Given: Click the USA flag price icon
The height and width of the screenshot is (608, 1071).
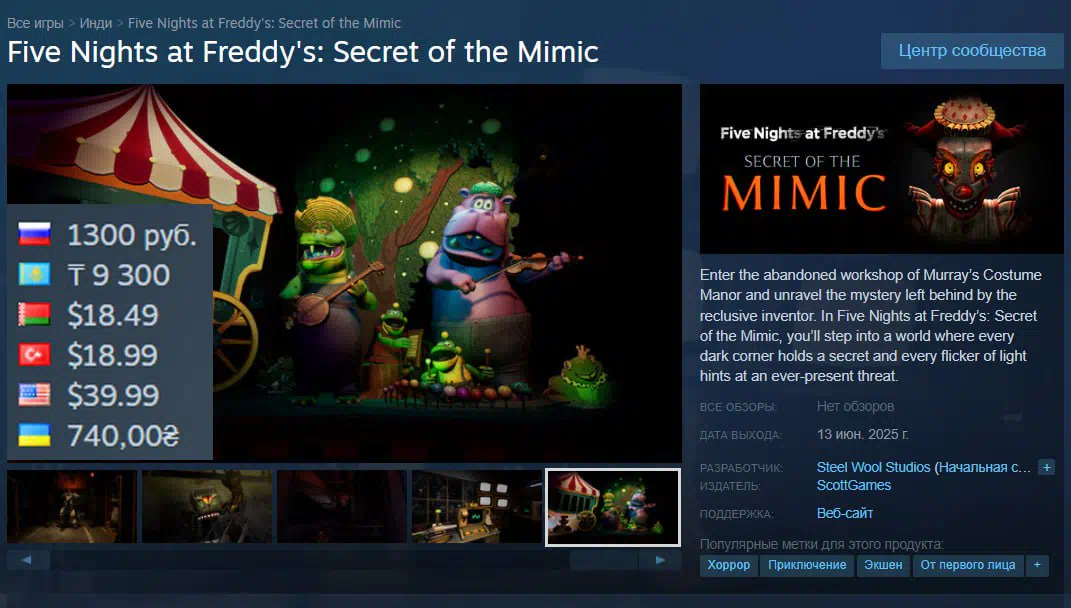Looking at the screenshot, I should coord(34,395).
